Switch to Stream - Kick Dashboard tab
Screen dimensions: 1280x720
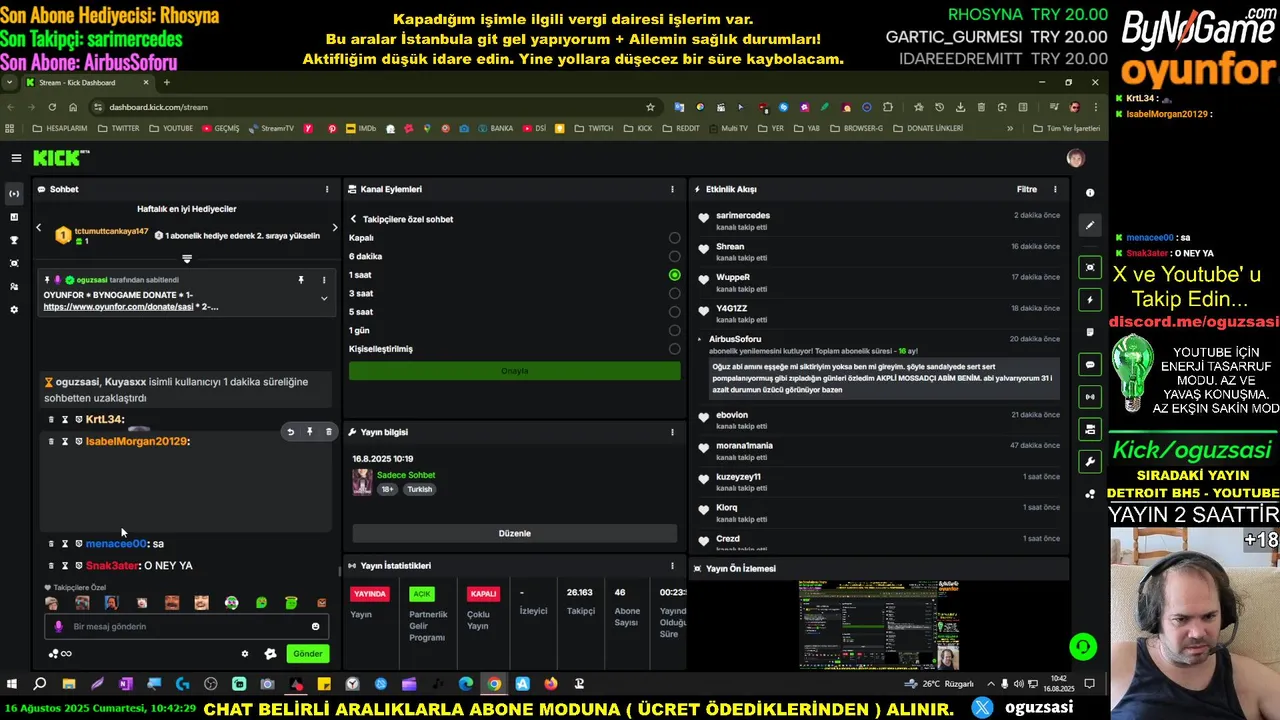(85, 82)
